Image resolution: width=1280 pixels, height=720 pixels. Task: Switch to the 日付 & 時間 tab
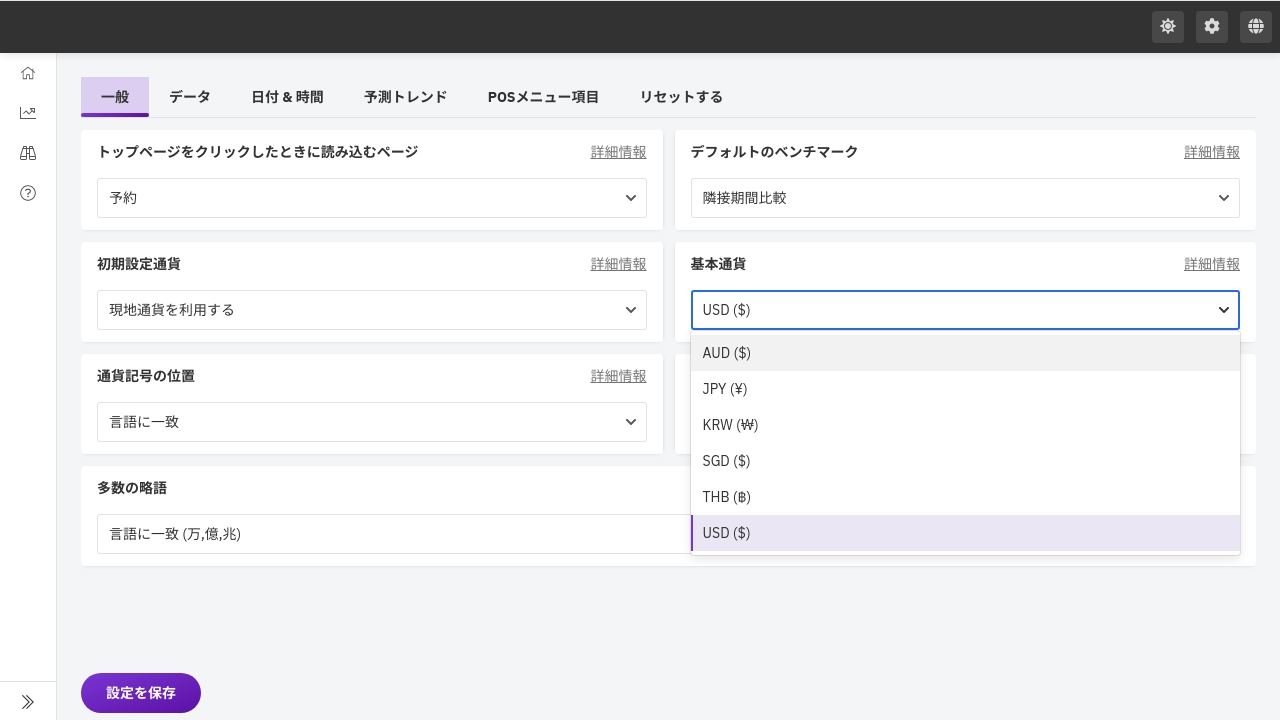pos(287,97)
